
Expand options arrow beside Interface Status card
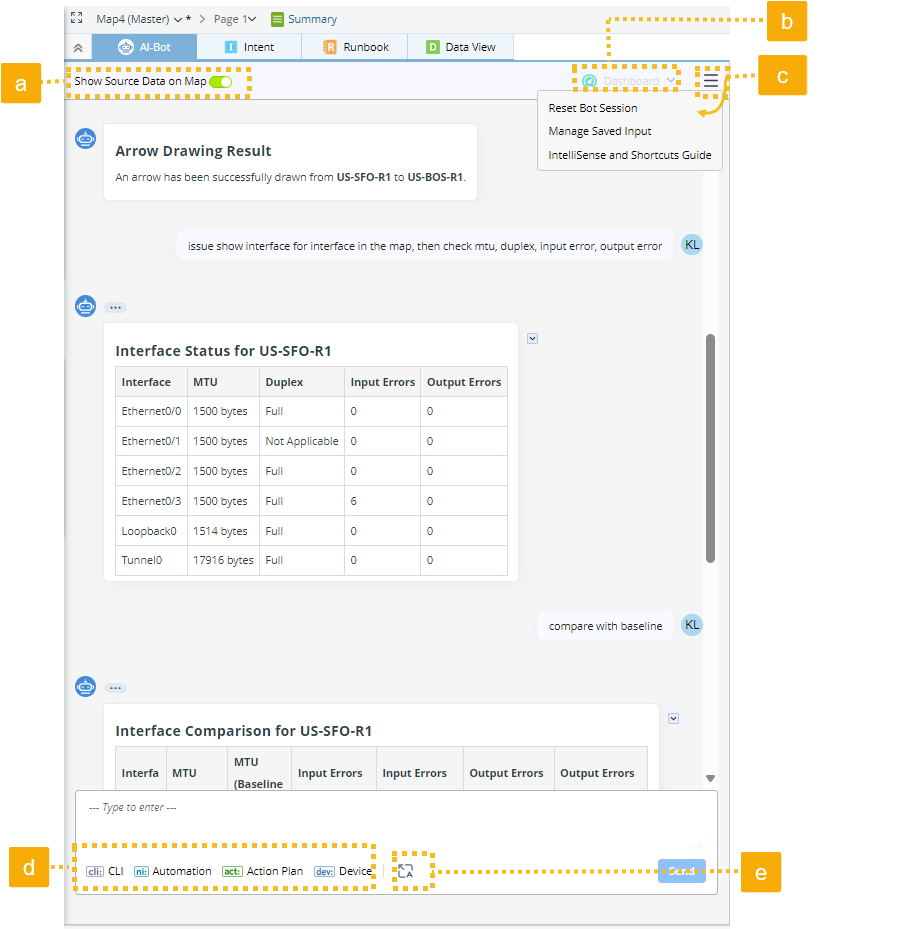pyautogui.click(x=532, y=338)
